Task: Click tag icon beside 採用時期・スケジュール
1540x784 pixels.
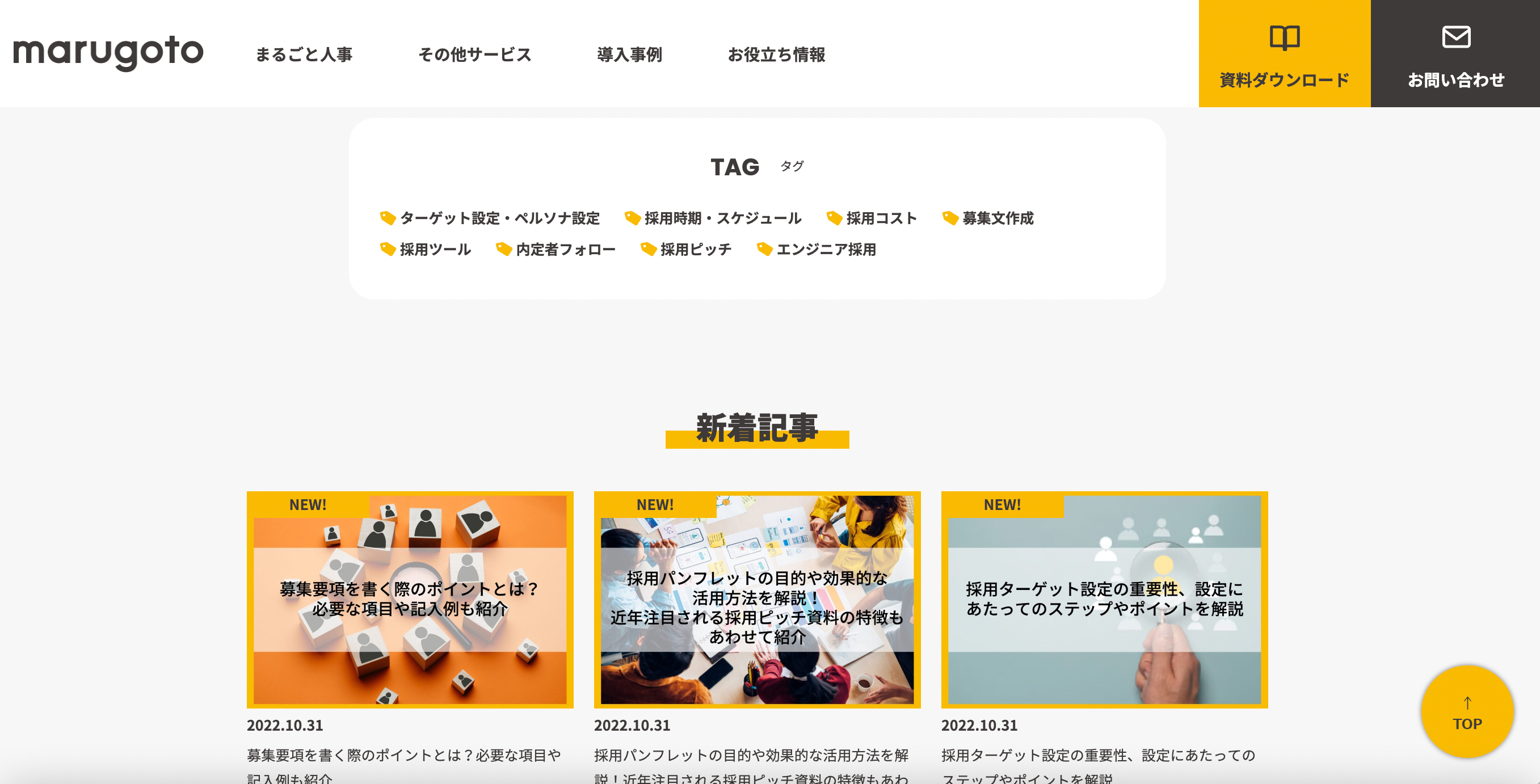Action: tap(632, 218)
